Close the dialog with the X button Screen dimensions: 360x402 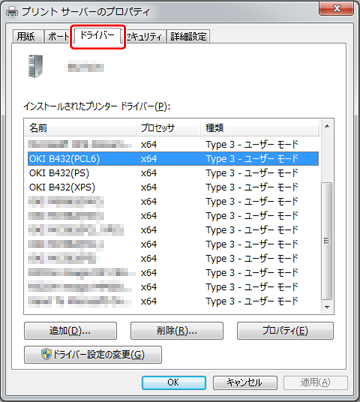(x=336, y=8)
